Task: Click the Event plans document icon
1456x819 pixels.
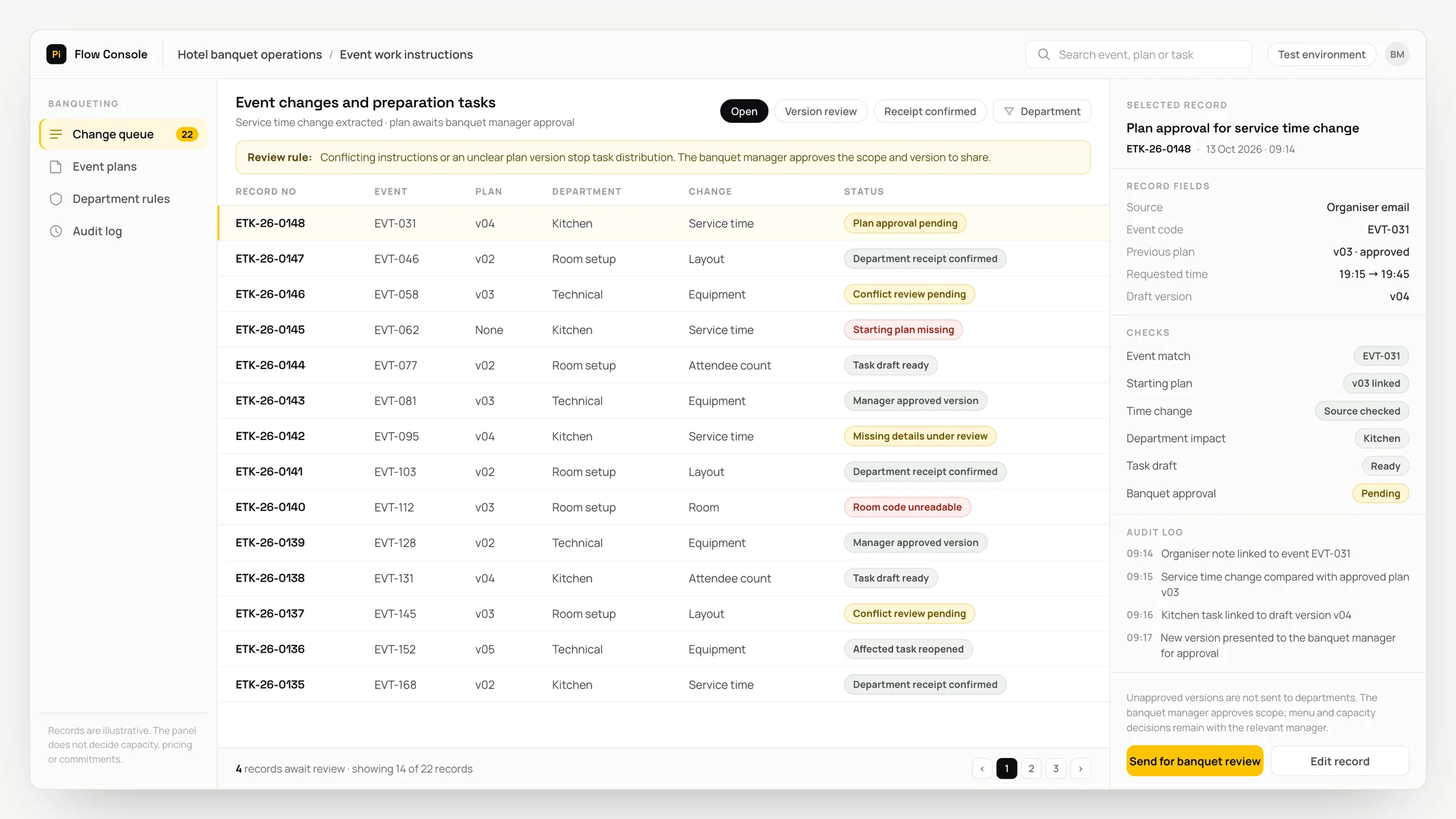Action: [x=56, y=167]
